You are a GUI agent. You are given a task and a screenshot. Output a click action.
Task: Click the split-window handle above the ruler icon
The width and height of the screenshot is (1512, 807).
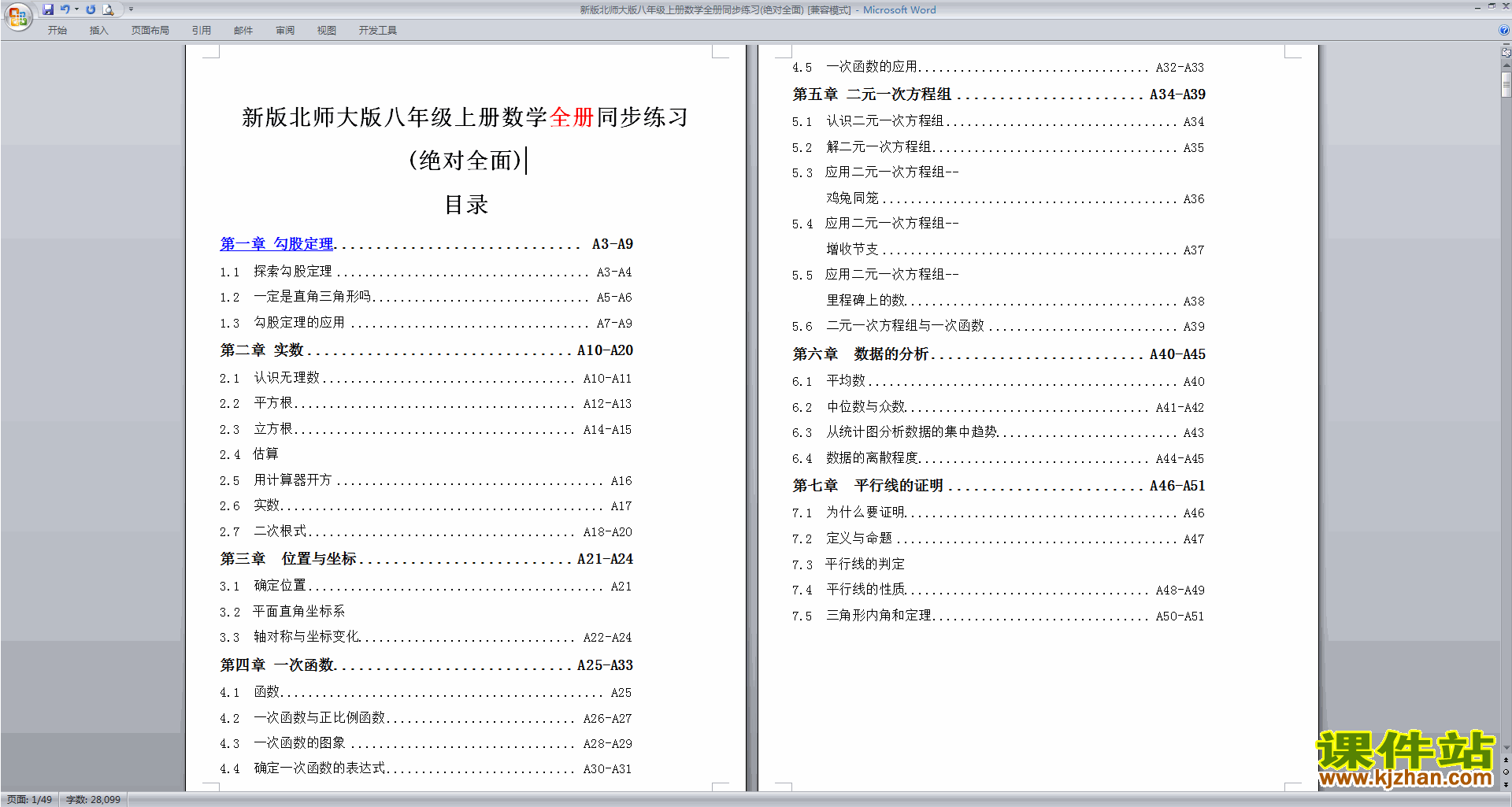click(1506, 45)
